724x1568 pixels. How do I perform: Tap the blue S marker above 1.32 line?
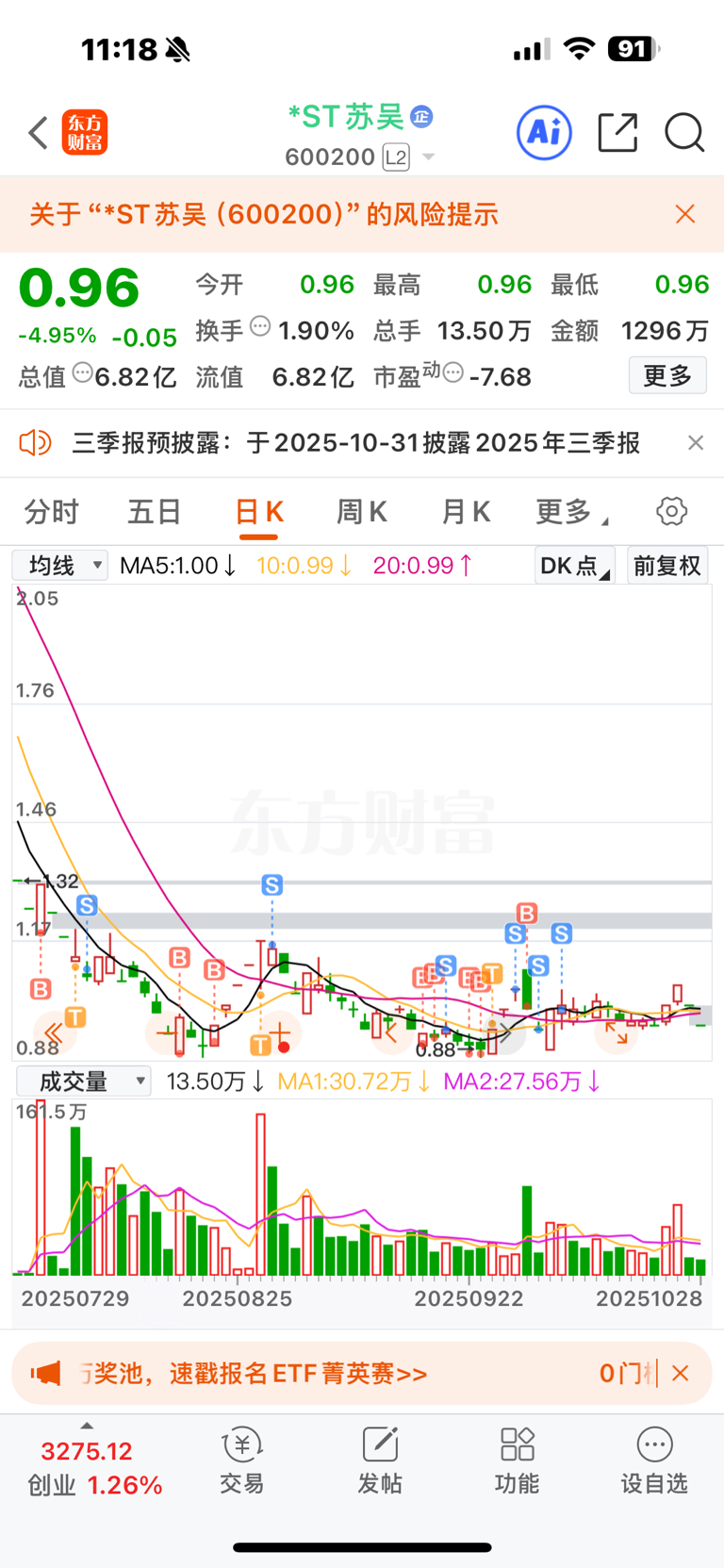pyautogui.click(x=272, y=885)
